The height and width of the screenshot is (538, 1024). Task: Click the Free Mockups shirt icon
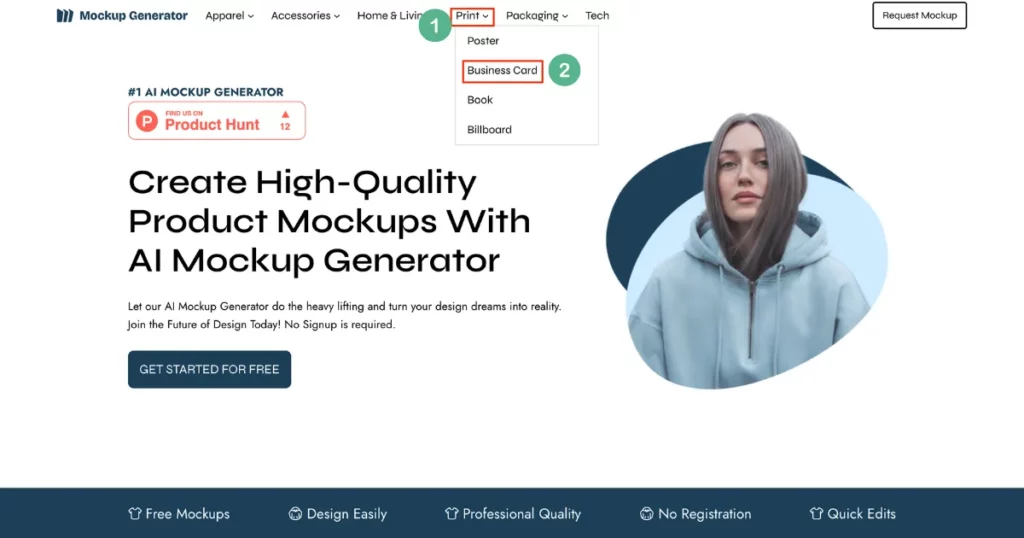pyautogui.click(x=135, y=514)
